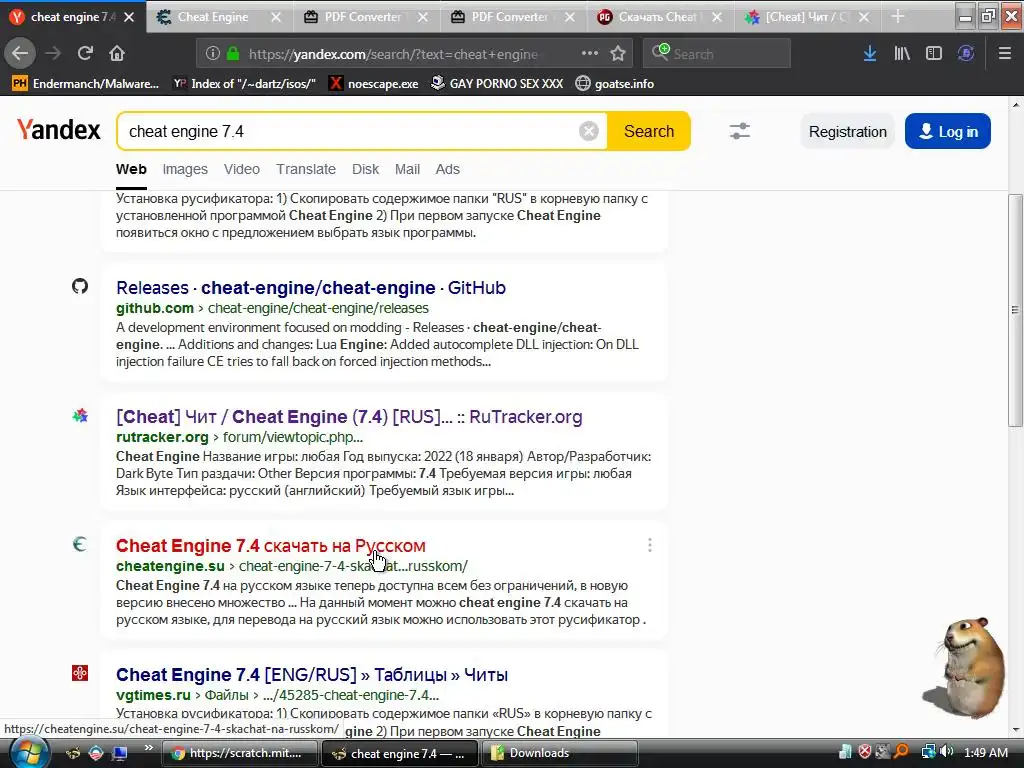This screenshot has height=768, width=1024.
Task: Open Cheat Engine 7.4 скачать на Русском link
Action: 270,545
